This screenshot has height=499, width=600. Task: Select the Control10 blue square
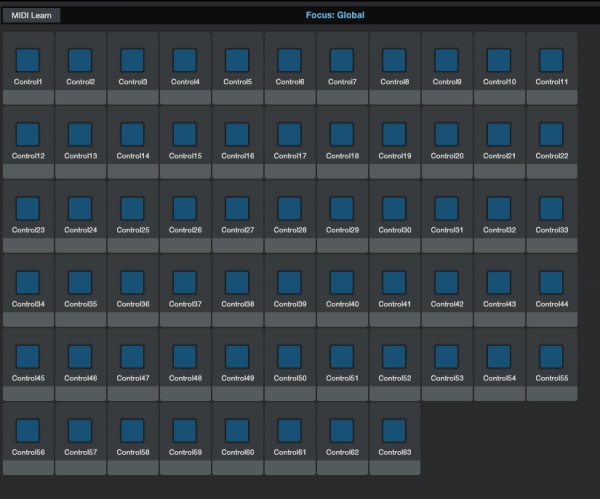point(499,60)
